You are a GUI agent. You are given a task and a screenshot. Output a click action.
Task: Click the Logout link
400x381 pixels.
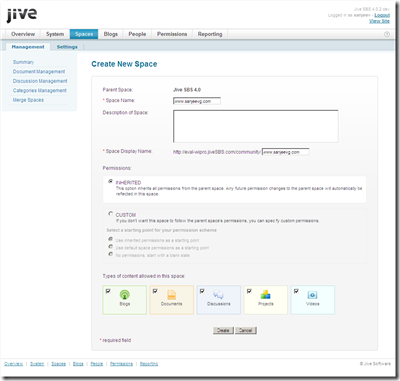[382, 15]
